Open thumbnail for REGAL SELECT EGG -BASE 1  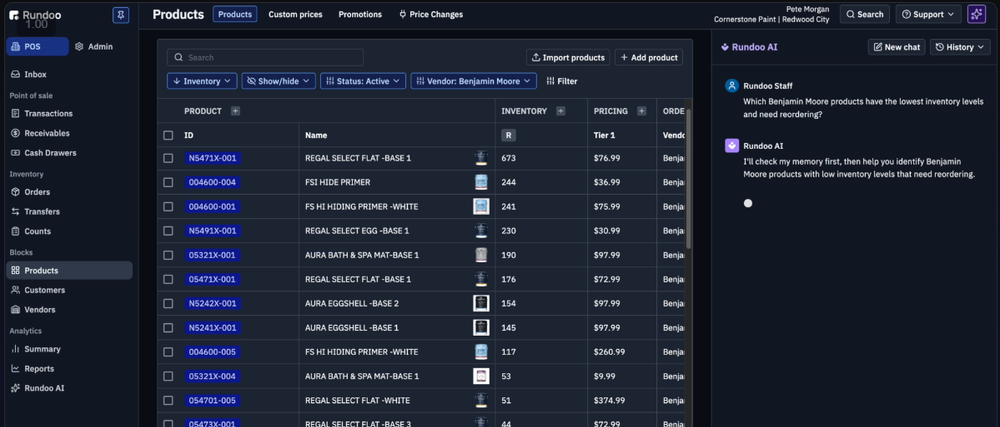pos(481,231)
